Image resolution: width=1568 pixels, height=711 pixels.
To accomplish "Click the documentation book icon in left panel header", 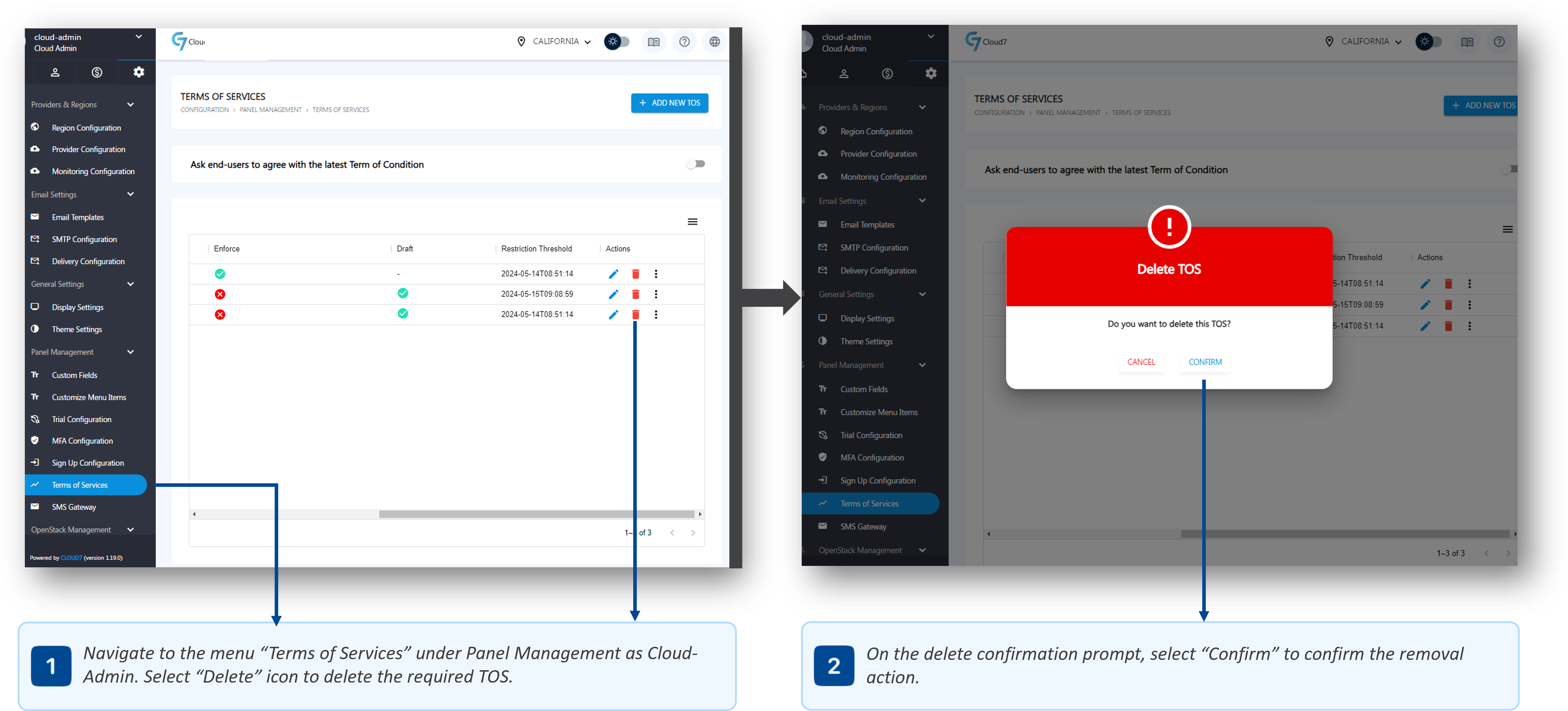I will [x=653, y=42].
